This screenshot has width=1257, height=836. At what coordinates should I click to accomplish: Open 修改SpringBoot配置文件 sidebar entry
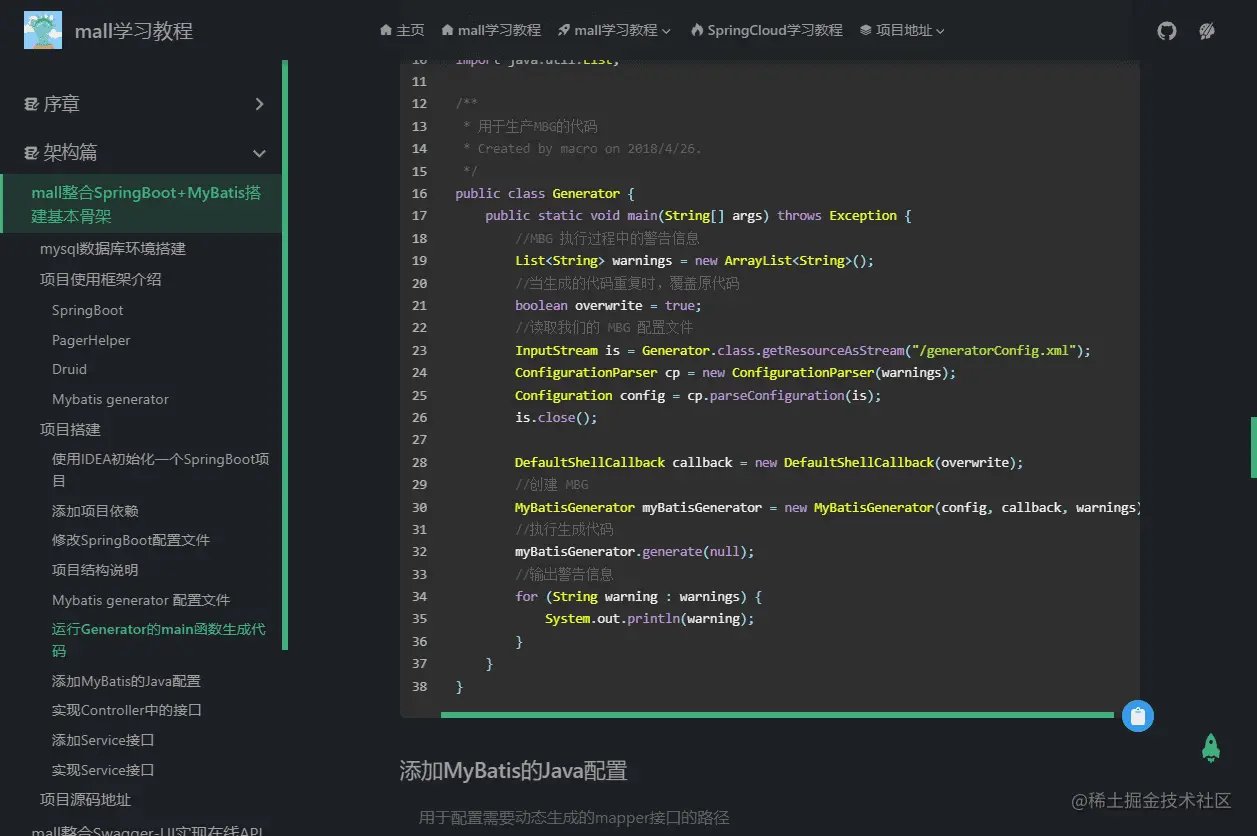pyautogui.click(x=131, y=540)
